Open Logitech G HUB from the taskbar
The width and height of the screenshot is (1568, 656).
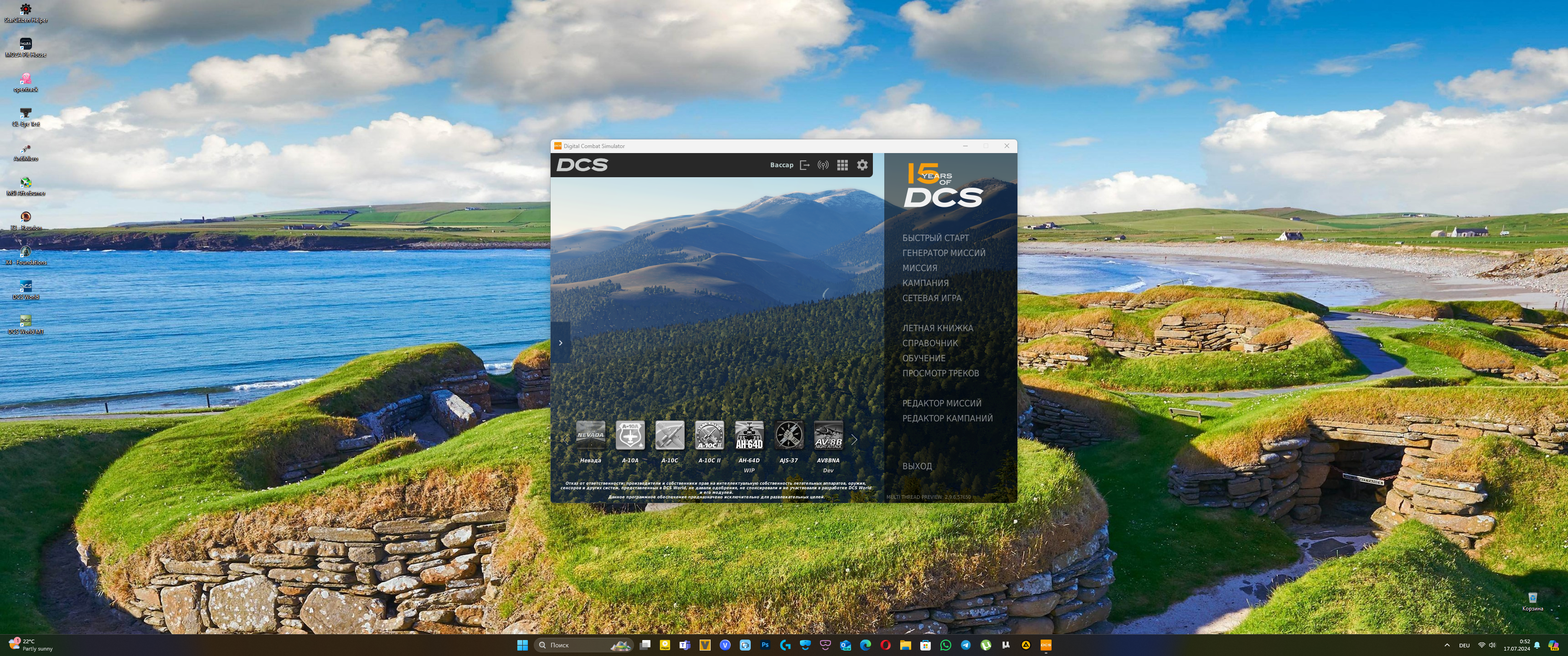click(x=785, y=645)
